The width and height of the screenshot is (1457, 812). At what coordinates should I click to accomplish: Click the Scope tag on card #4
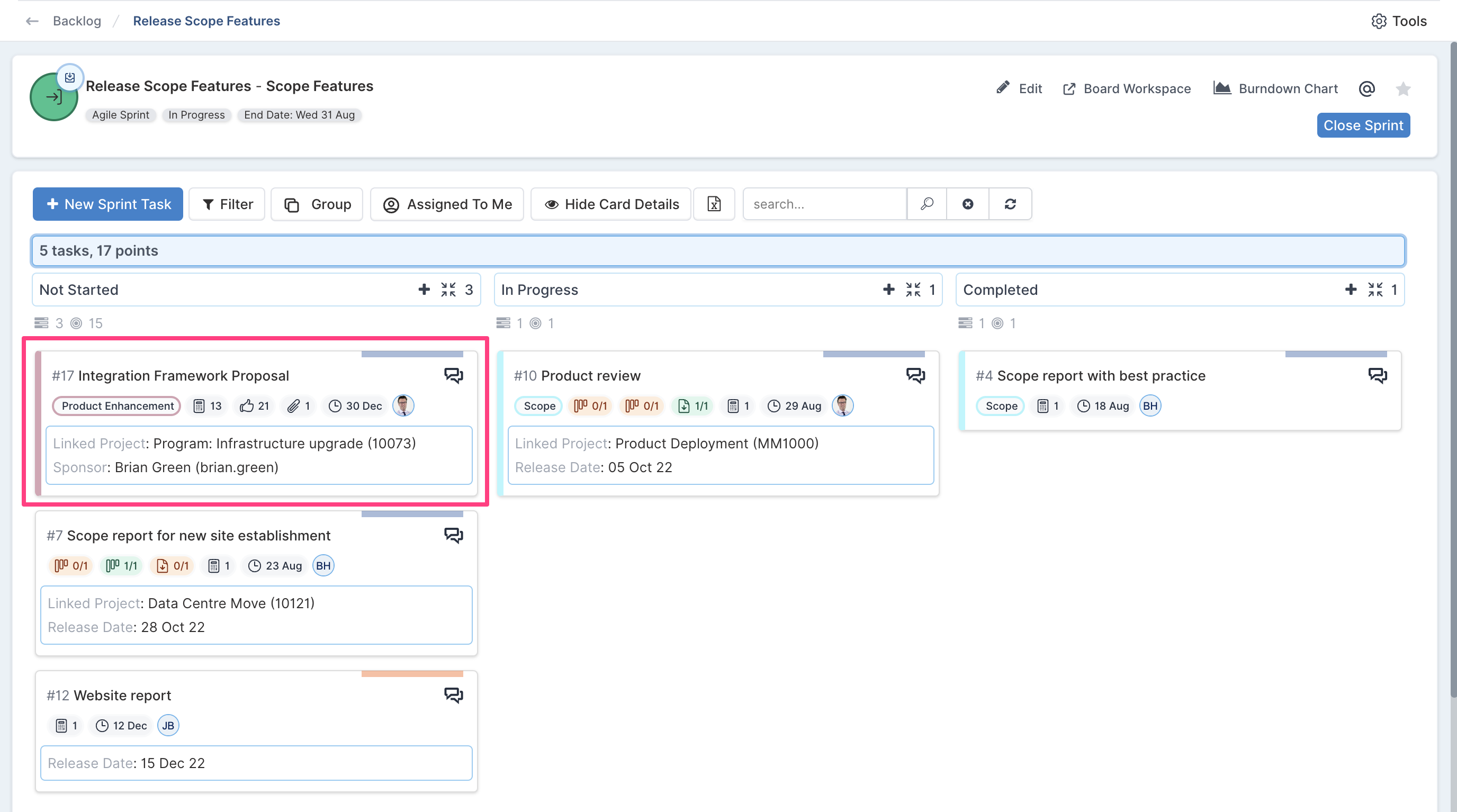pyautogui.click(x=1001, y=406)
